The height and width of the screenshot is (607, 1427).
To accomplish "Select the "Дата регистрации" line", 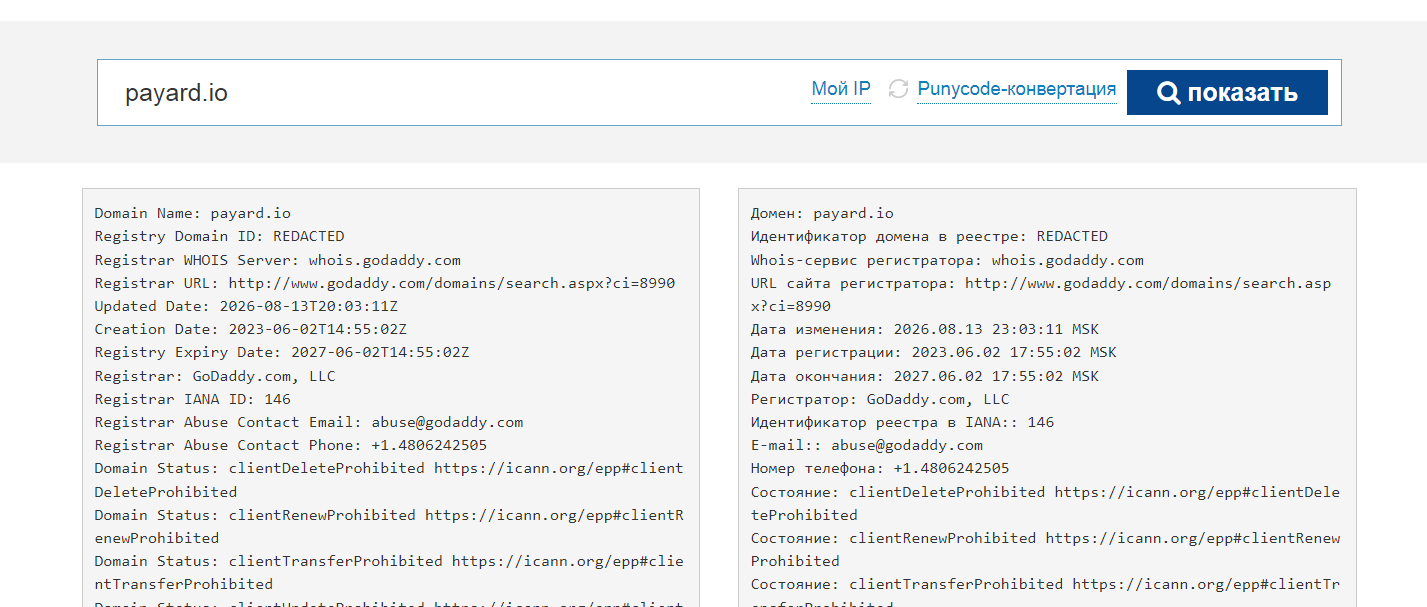I will point(934,352).
